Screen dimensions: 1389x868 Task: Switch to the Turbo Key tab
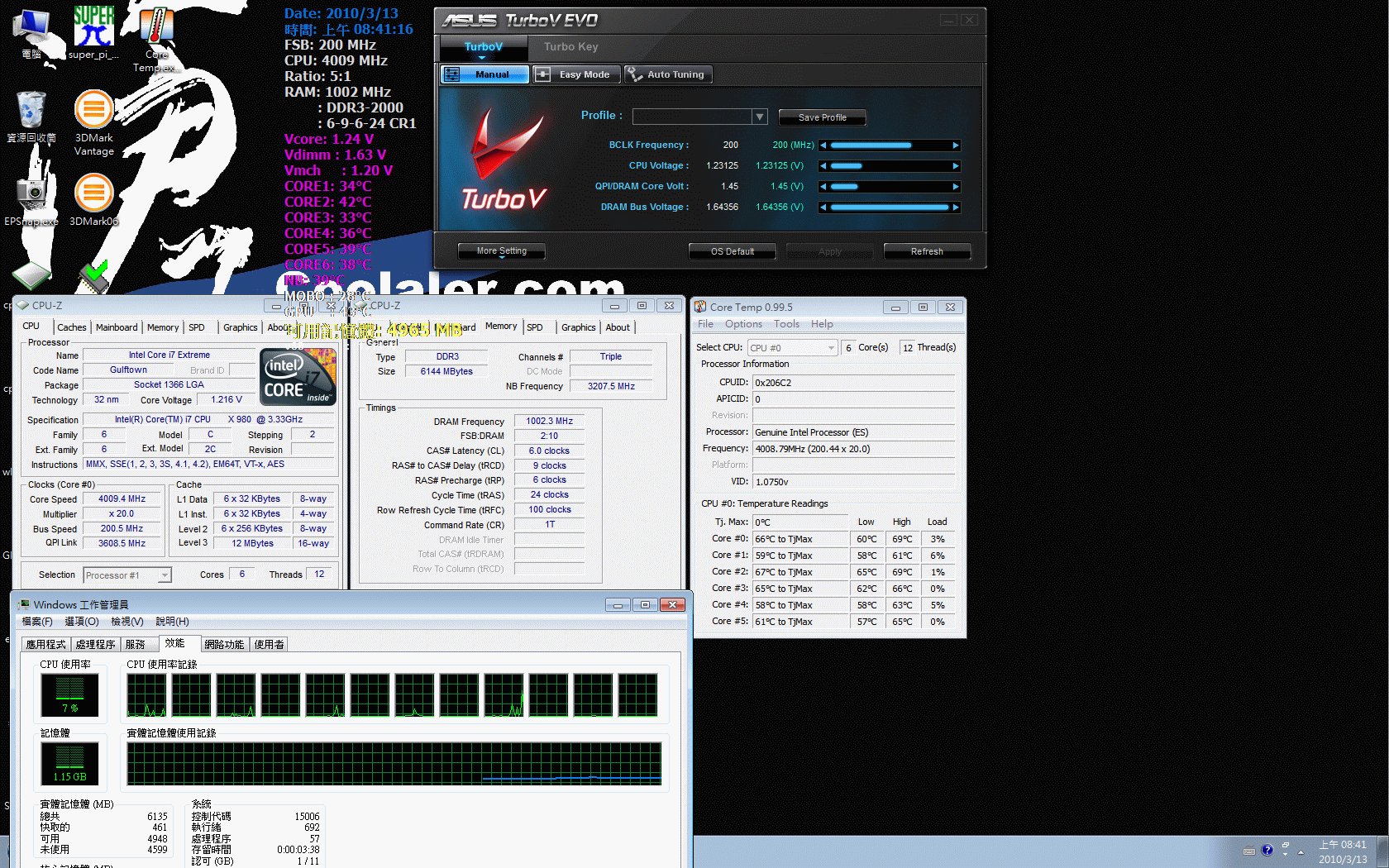pos(570,47)
